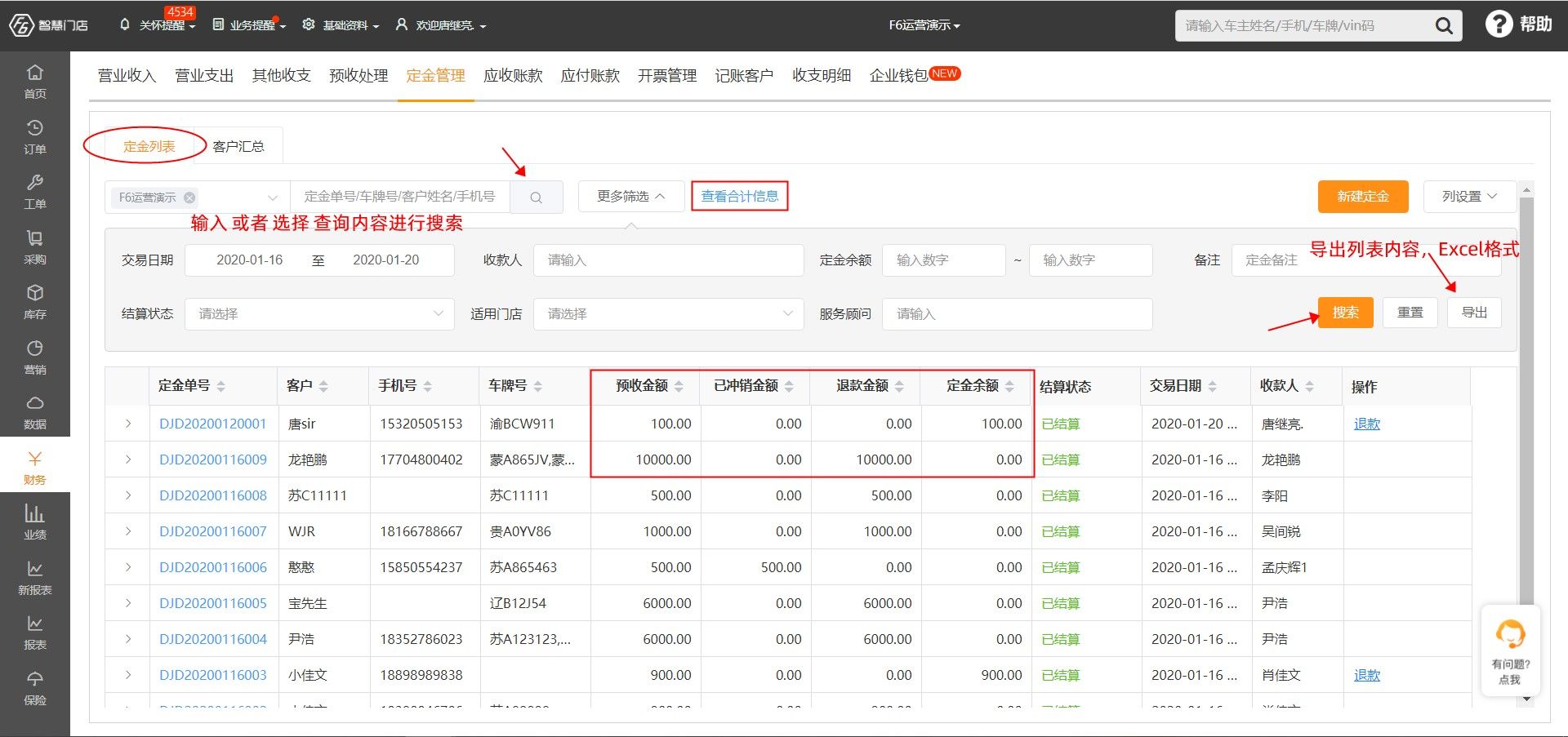Open the F6运营演示 header store switcher

point(924,25)
